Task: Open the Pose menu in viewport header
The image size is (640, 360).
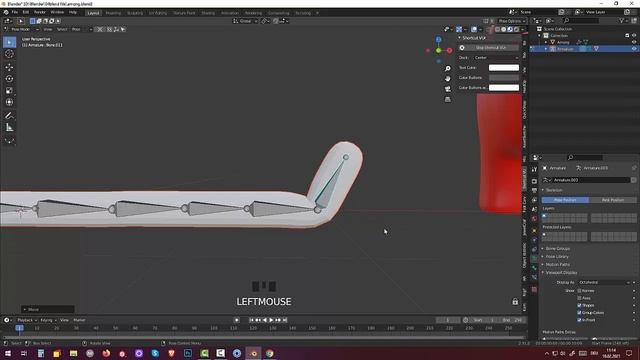Action: click(76, 29)
